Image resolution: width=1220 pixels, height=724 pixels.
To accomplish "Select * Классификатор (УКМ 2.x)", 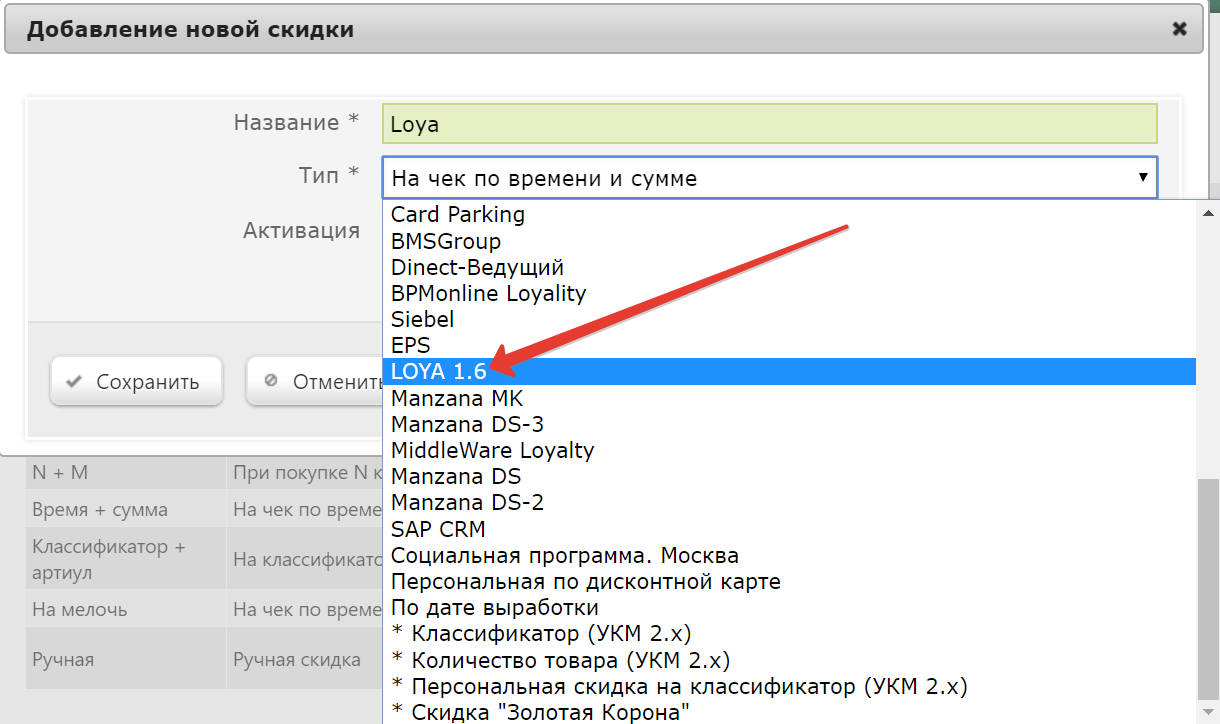I will click(x=790, y=633).
